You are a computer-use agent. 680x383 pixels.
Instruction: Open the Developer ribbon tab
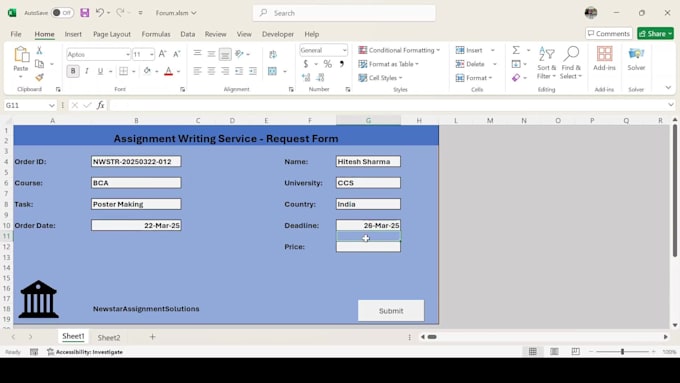(278, 34)
